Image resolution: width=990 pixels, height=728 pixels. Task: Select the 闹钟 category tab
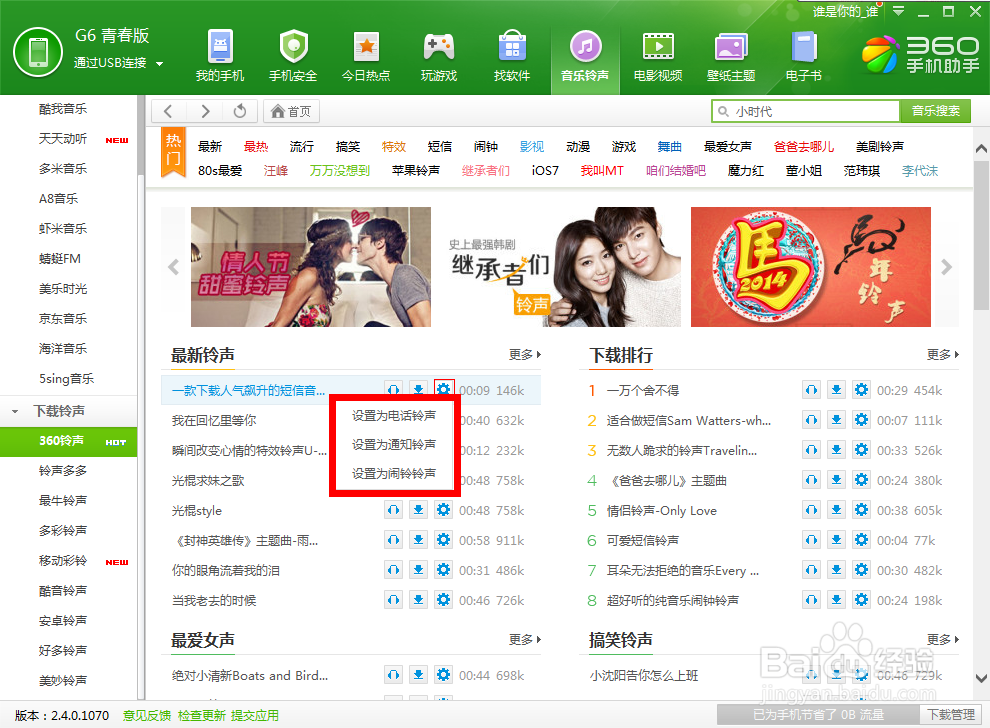click(486, 147)
